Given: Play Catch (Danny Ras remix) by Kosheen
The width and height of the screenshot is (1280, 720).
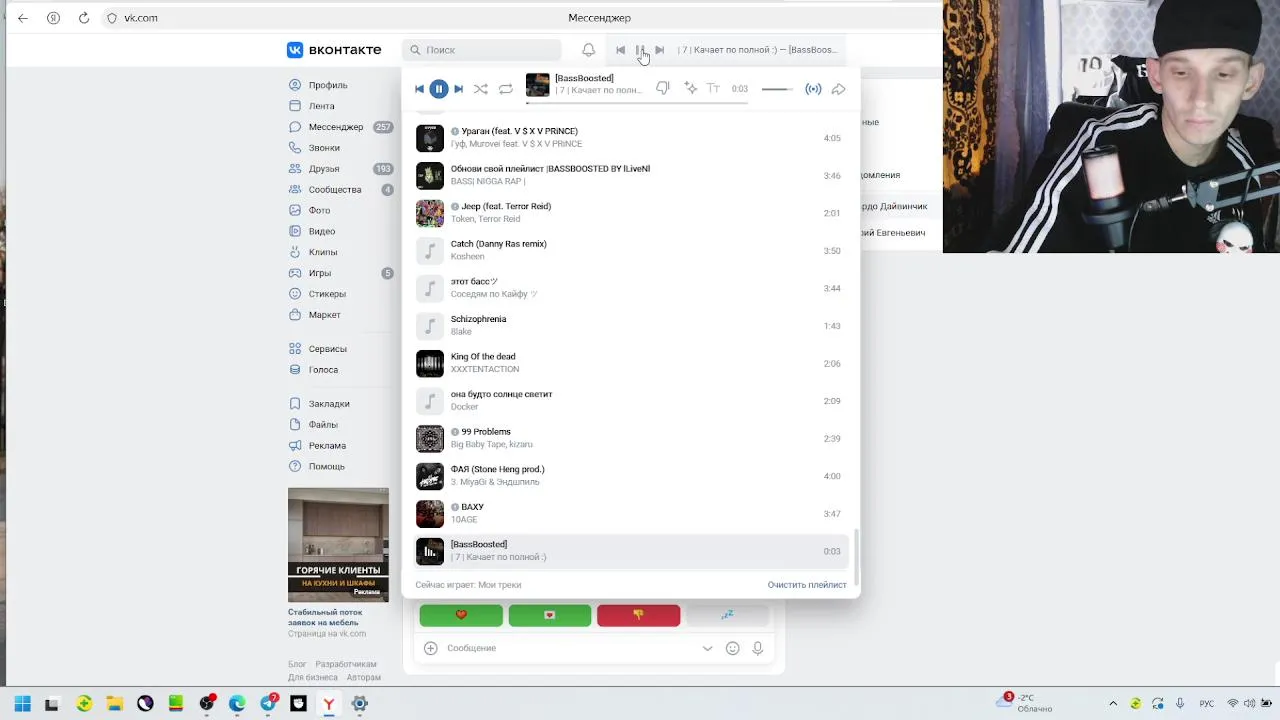Looking at the screenshot, I should coord(630,251).
